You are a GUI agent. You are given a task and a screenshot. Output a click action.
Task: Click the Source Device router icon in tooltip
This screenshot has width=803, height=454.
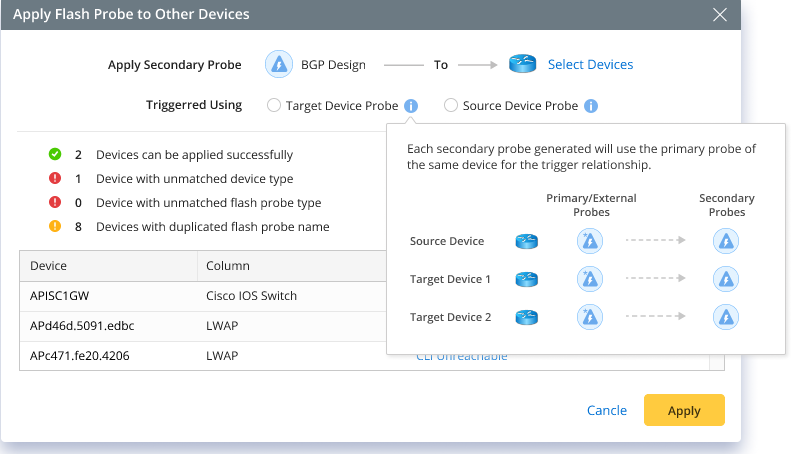[x=527, y=241]
